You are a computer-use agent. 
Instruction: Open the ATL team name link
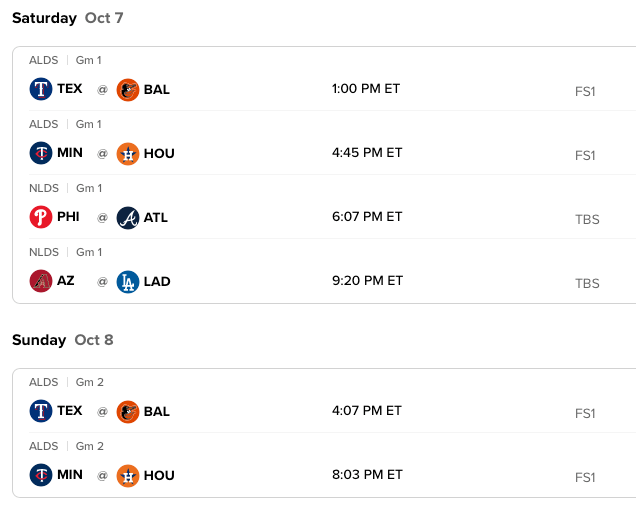point(156,217)
